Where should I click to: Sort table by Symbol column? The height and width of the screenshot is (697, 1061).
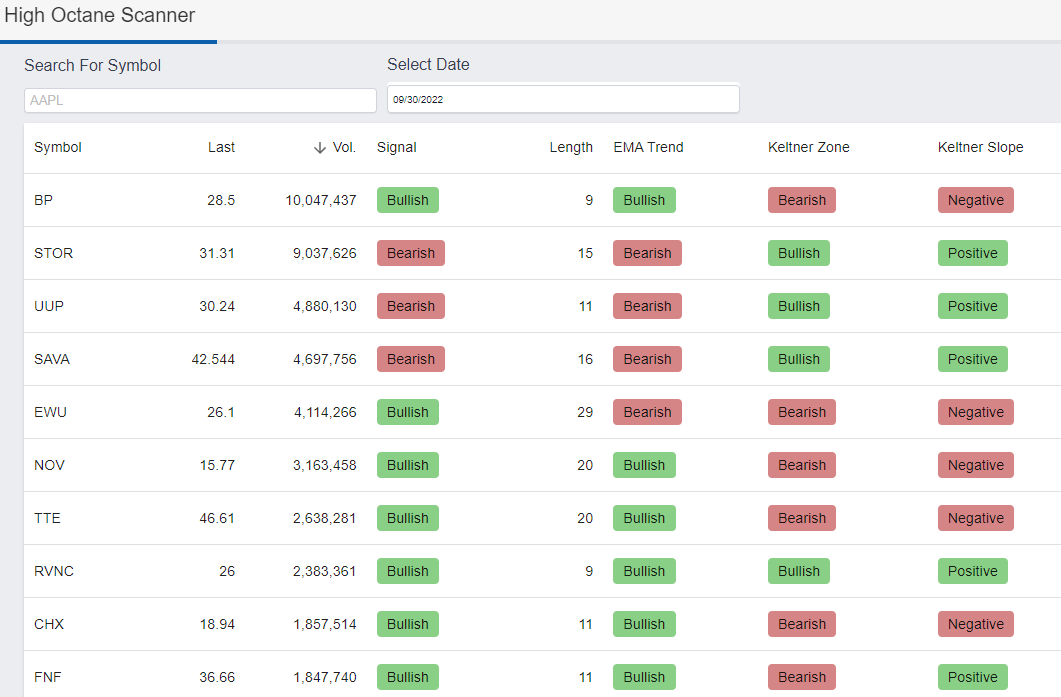58,148
